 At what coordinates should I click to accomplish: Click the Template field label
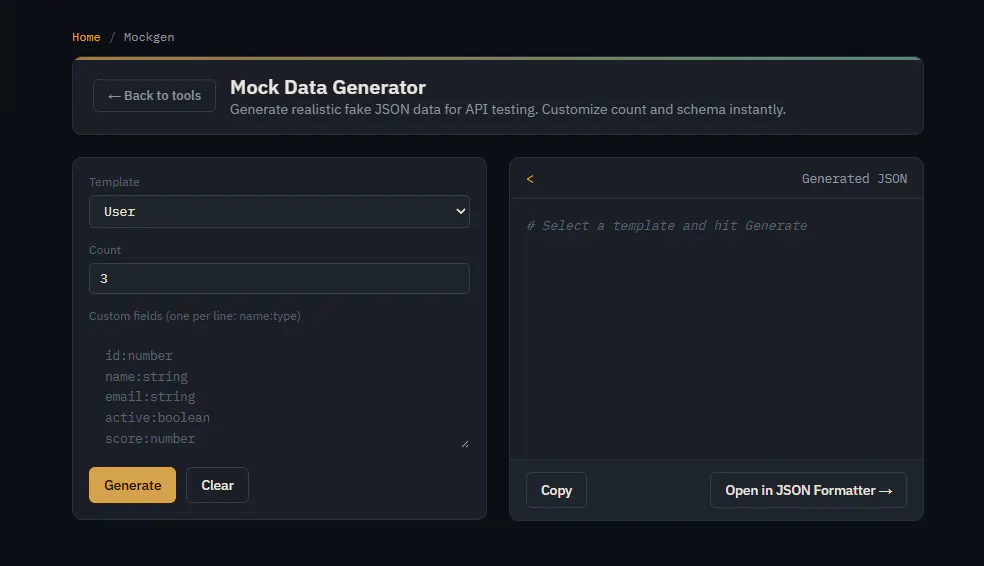(114, 182)
